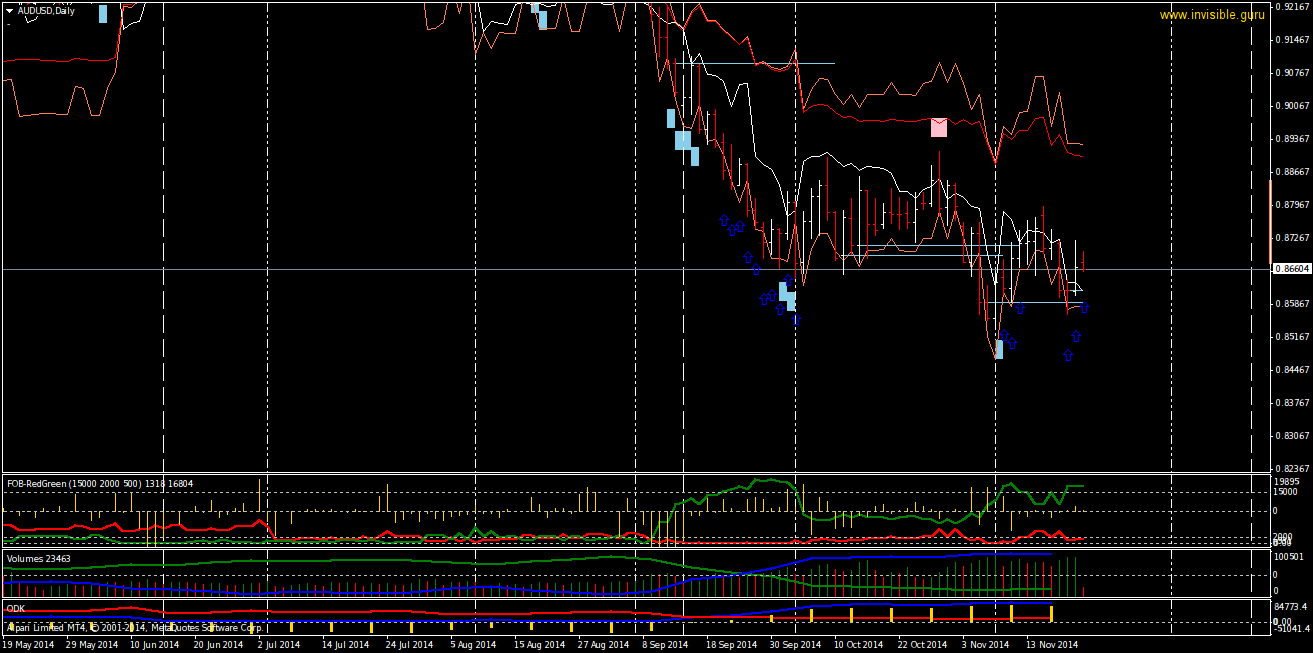Click the 0.83767 price scale value
The image size is (1313, 653).
pos(1292,402)
